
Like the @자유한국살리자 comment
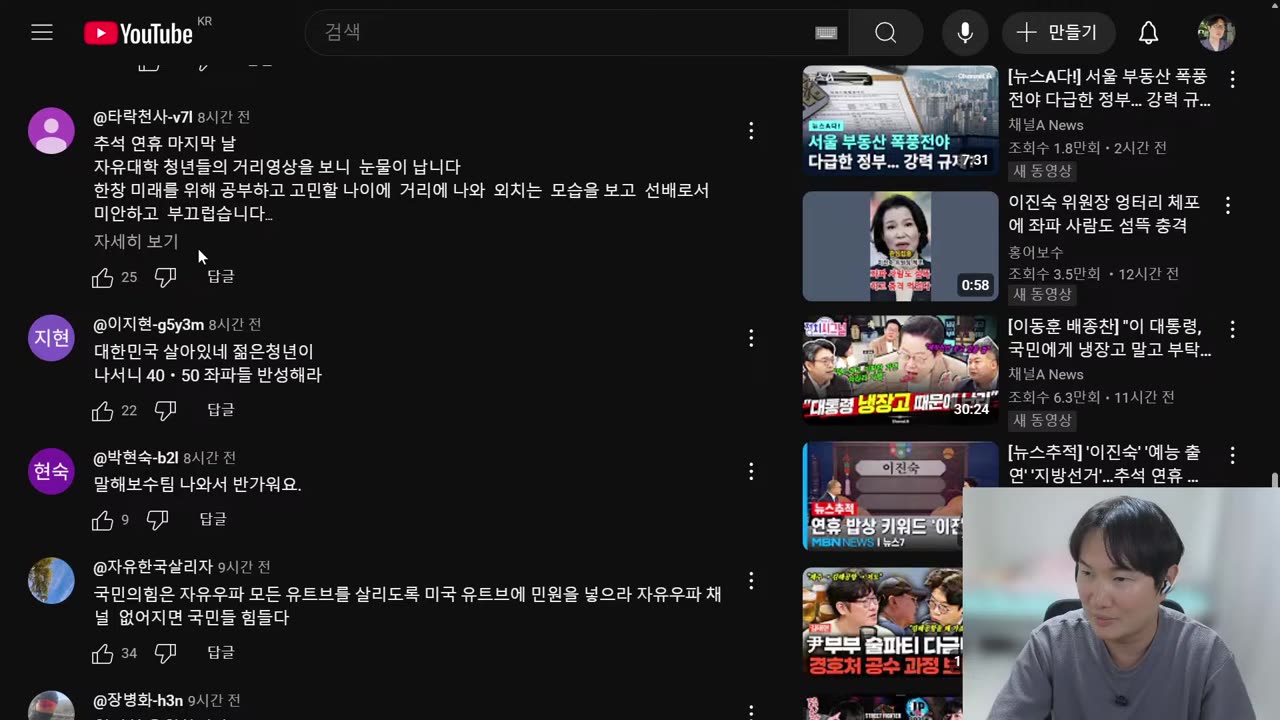(103, 654)
